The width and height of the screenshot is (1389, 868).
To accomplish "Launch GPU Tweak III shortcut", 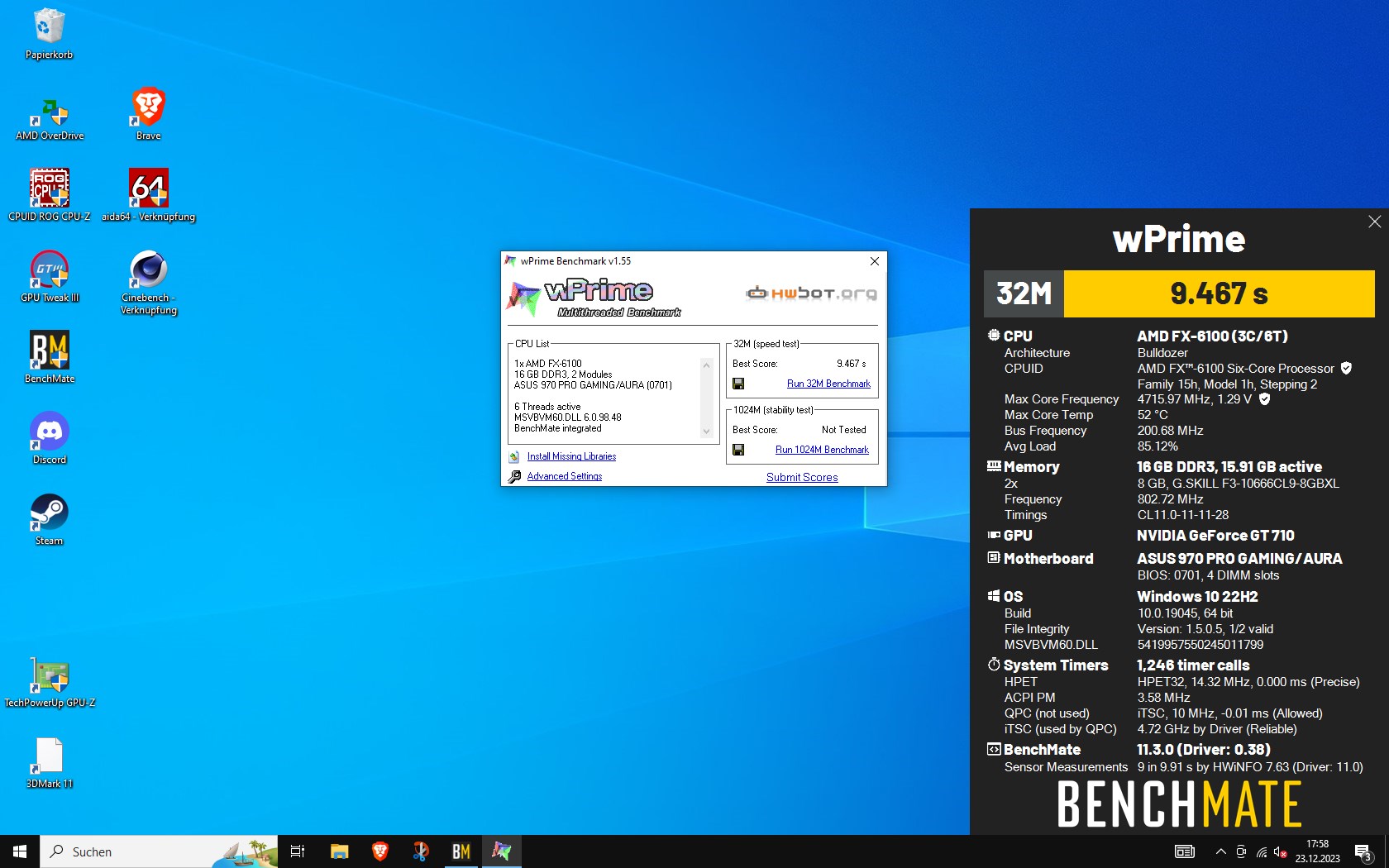I will click(50, 277).
